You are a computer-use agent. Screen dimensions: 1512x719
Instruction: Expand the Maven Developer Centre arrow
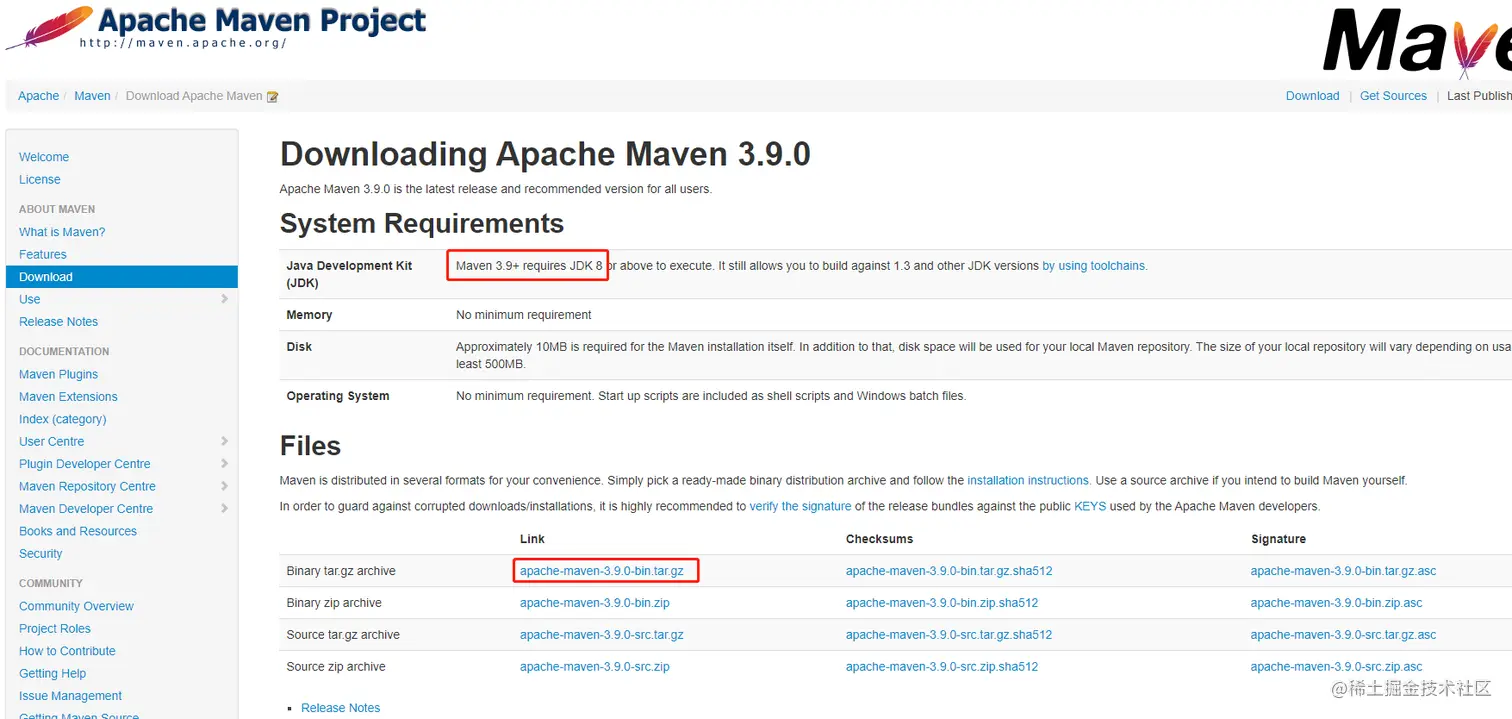224,509
